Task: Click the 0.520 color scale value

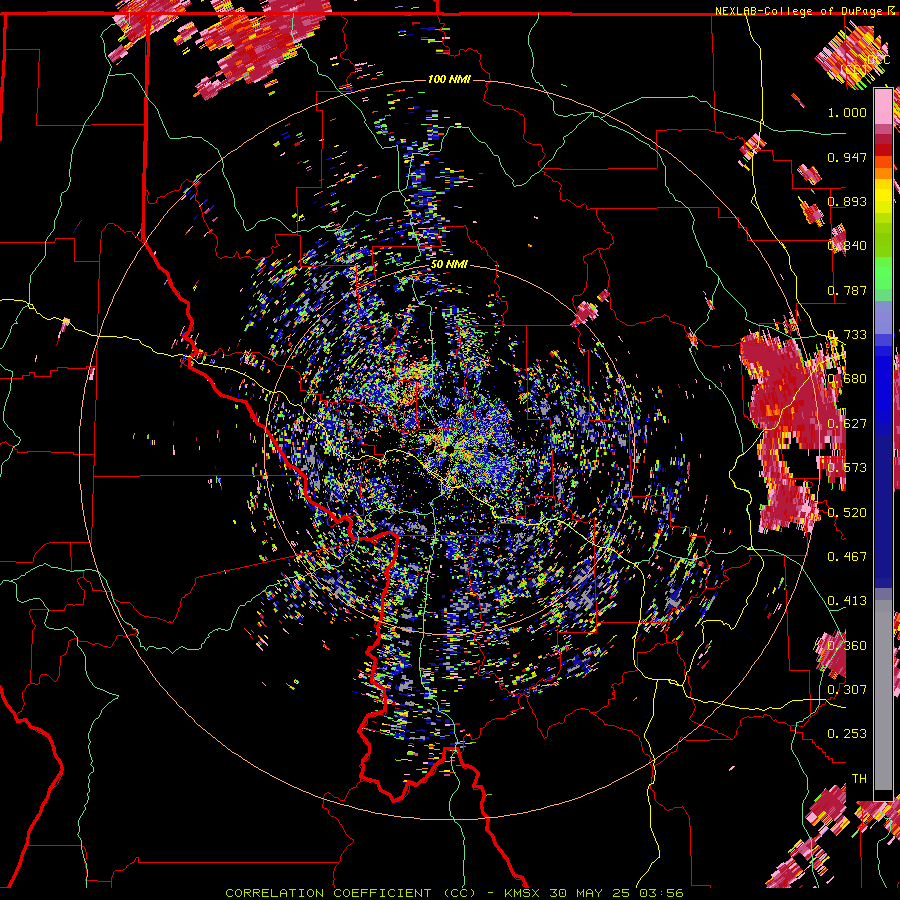Action: point(847,512)
